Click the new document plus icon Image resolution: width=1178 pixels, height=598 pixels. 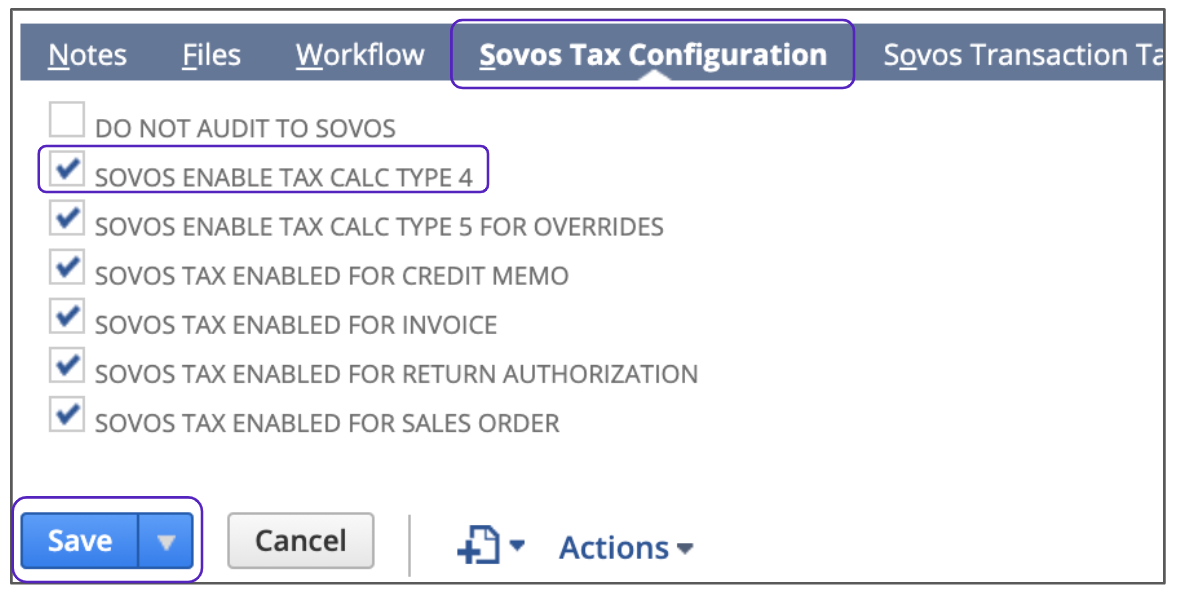tap(477, 546)
